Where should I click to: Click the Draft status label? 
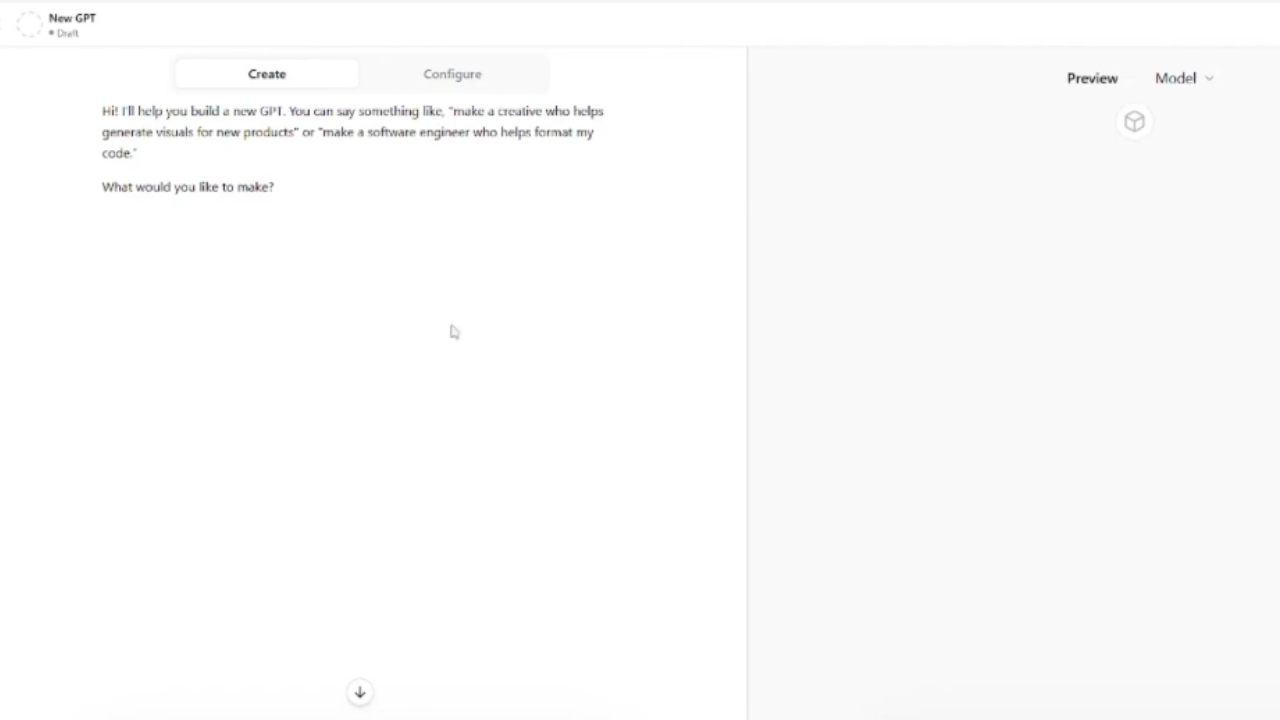tap(64, 33)
